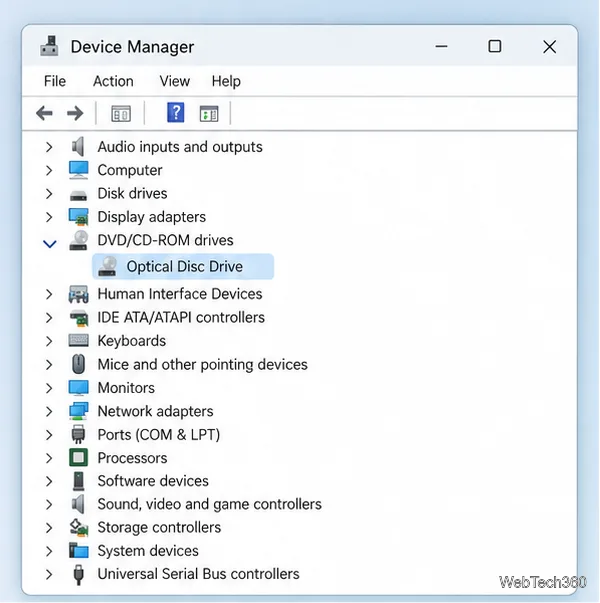Image resolution: width=600 pixels, height=603 pixels.
Task: Open the Help menu
Action: (x=226, y=81)
